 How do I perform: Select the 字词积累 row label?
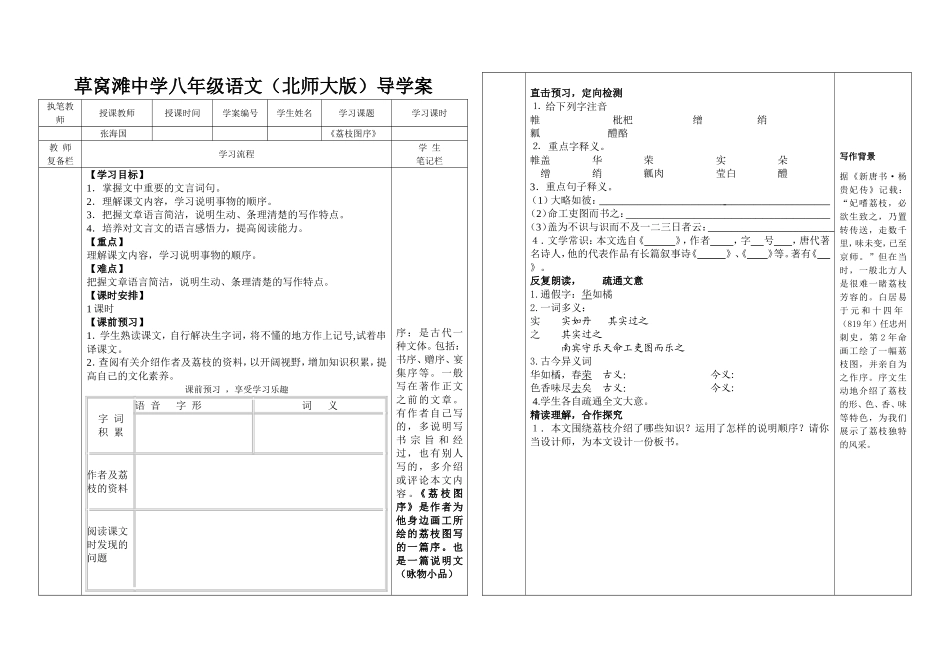click(111, 425)
